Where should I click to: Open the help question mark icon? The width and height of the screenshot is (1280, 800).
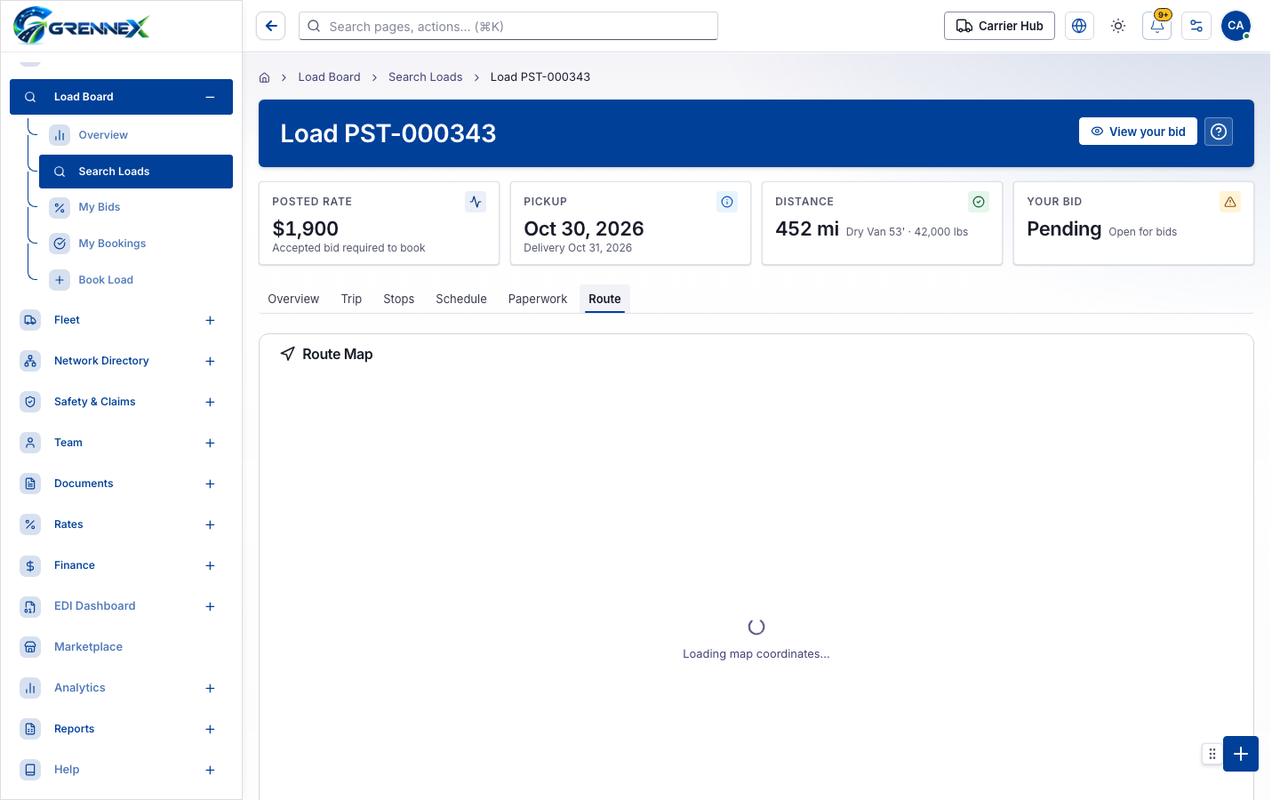[x=1218, y=132]
